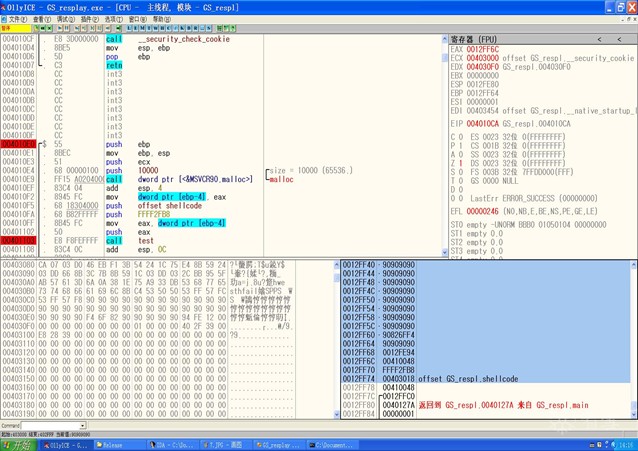Switch to IDA in the Windows taskbar
638x451 pixels.
coord(174,444)
